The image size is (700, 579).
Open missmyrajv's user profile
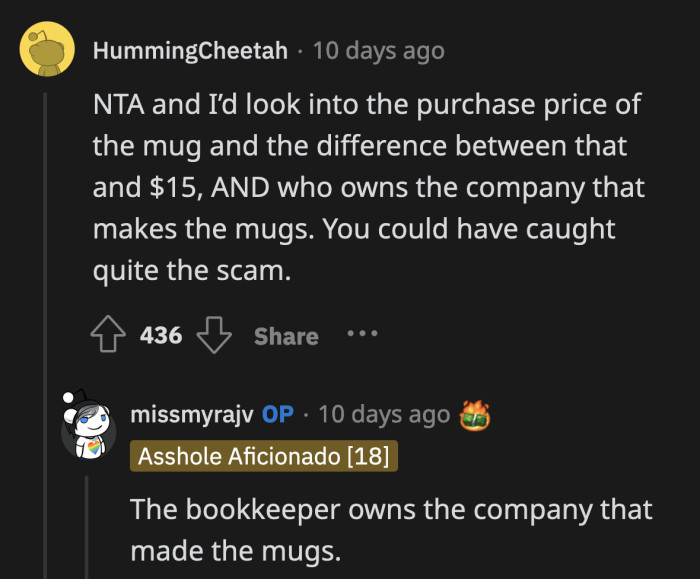(x=192, y=414)
